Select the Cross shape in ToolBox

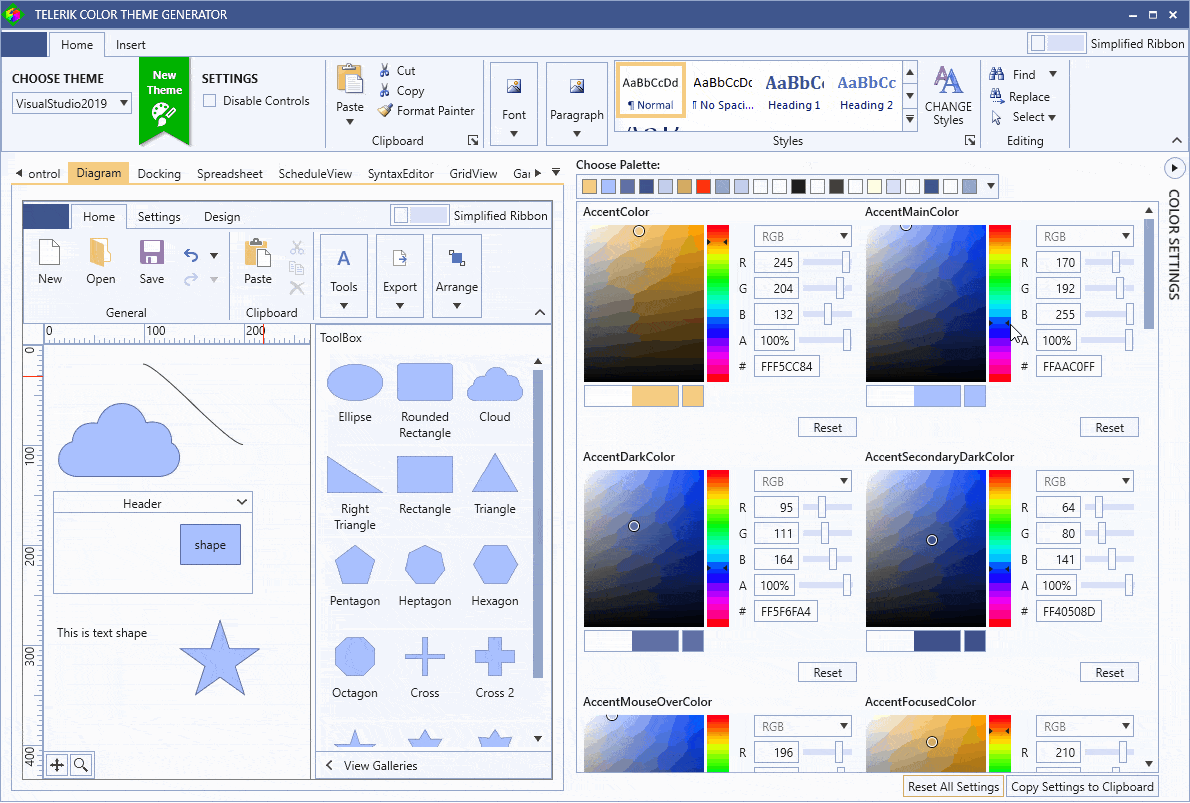click(424, 657)
